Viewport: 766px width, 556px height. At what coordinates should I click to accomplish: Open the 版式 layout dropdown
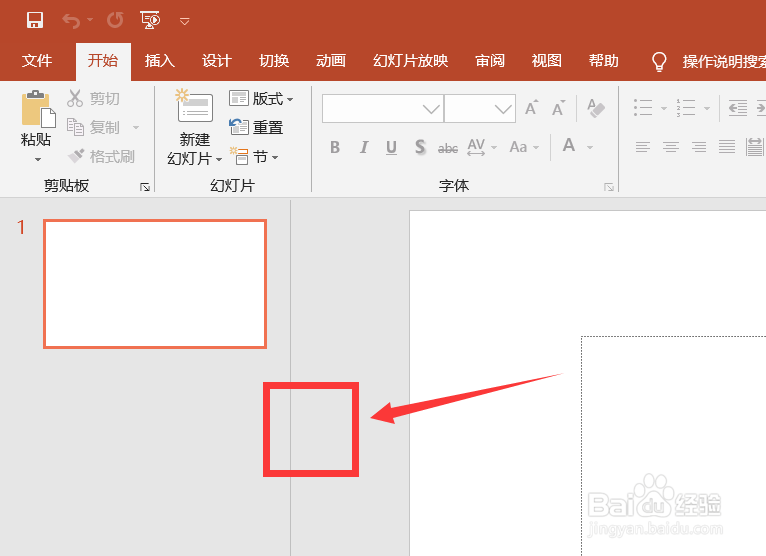[261, 99]
